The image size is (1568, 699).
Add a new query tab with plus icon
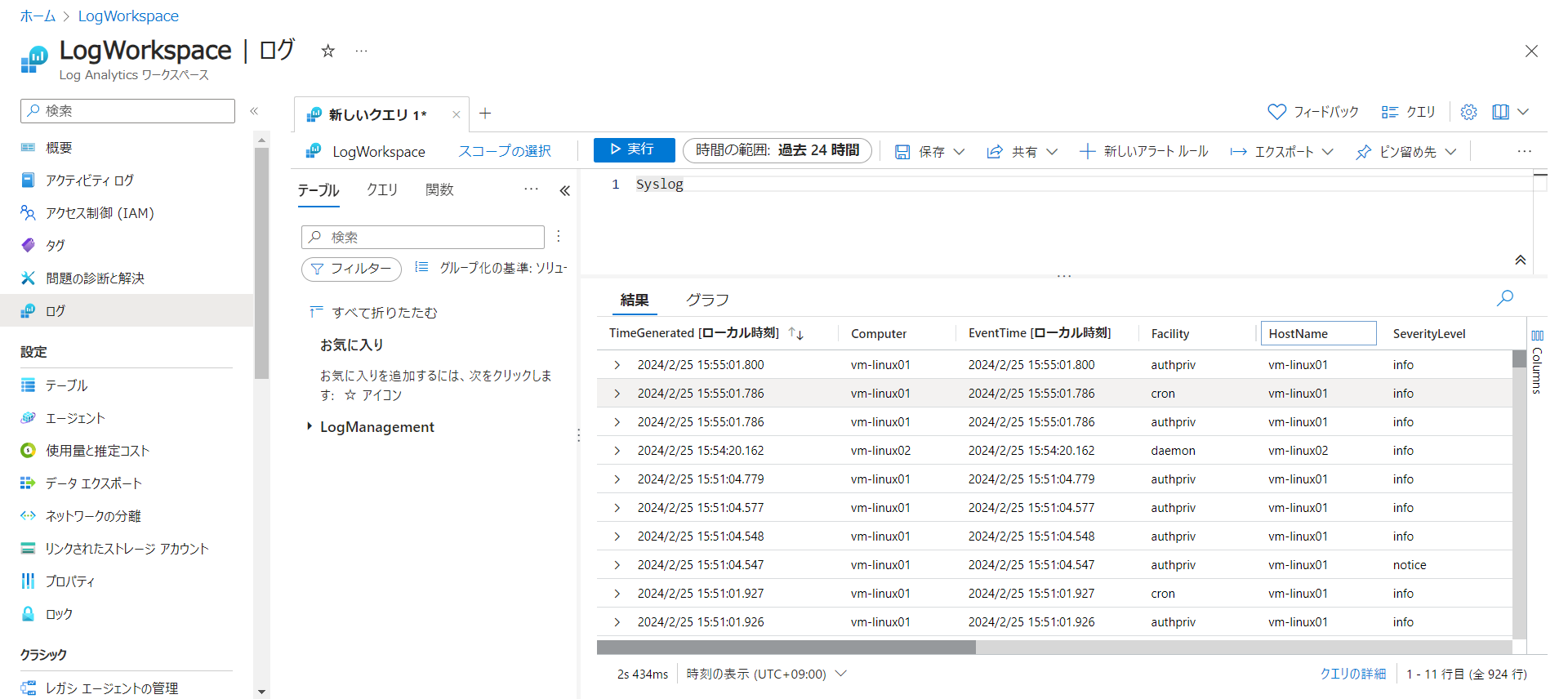point(485,114)
